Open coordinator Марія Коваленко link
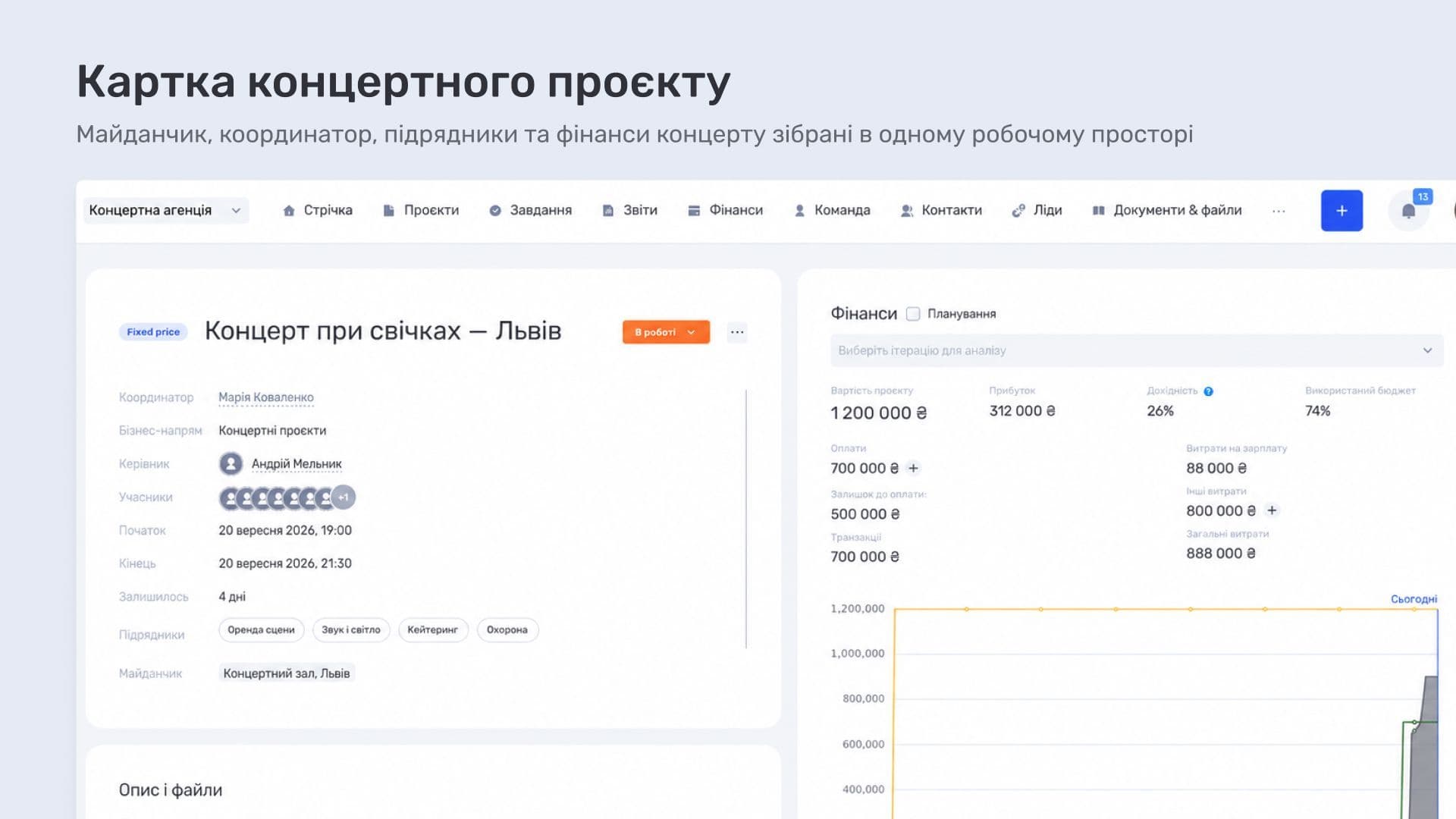The image size is (1456, 819). pos(266,397)
